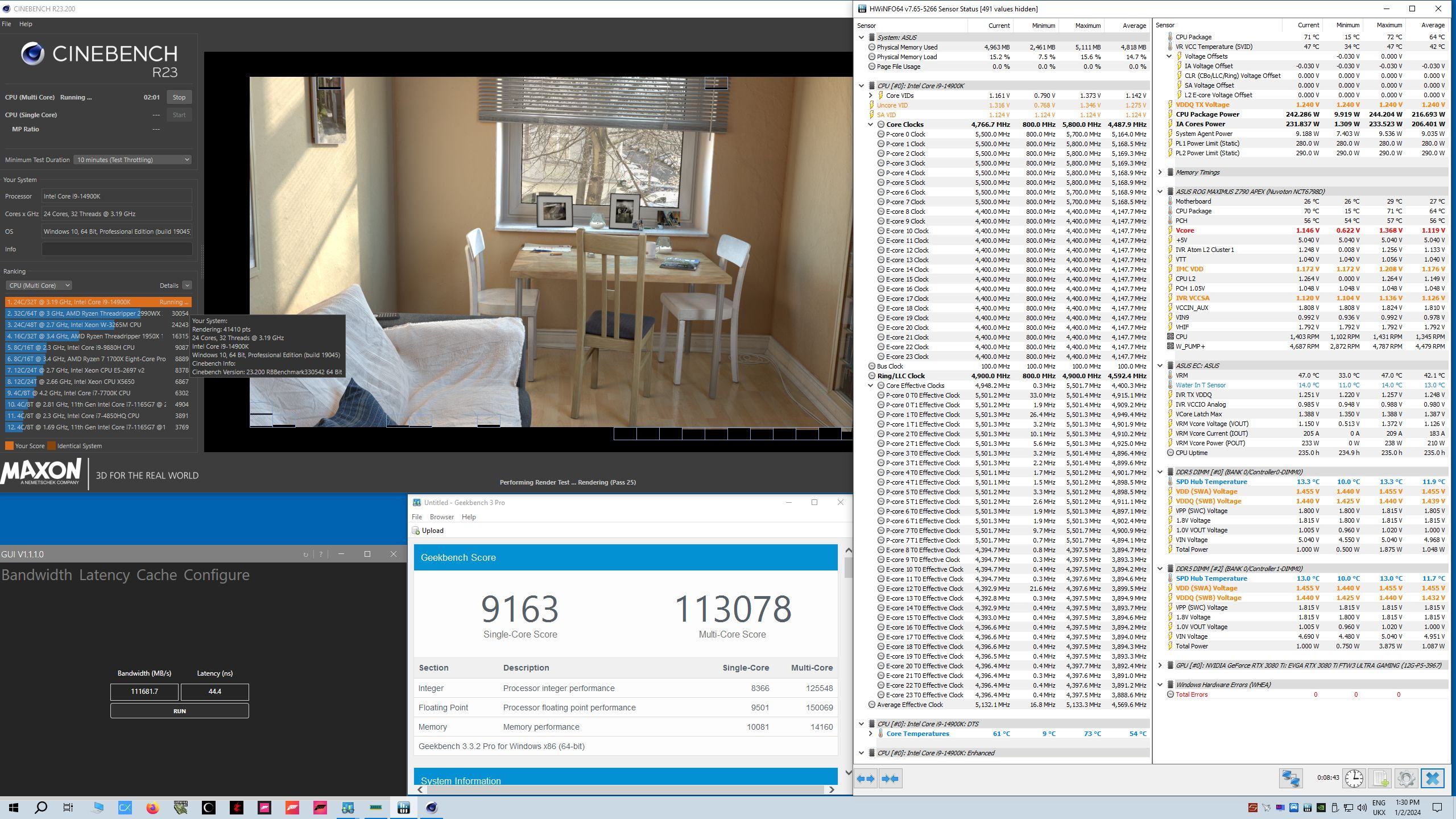This screenshot has width=1456, height=819.
Task: Click the volume icon in system tray
Action: click(1362, 808)
